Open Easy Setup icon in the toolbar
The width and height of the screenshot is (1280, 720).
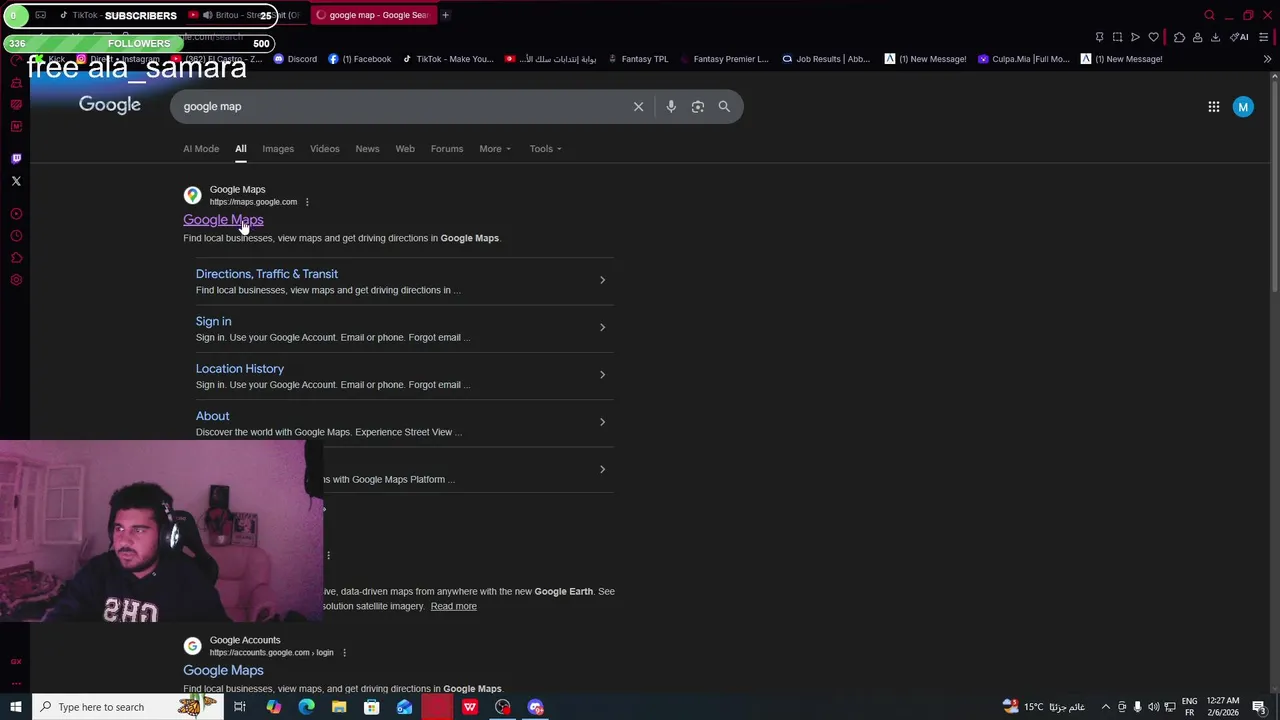coord(1264,37)
